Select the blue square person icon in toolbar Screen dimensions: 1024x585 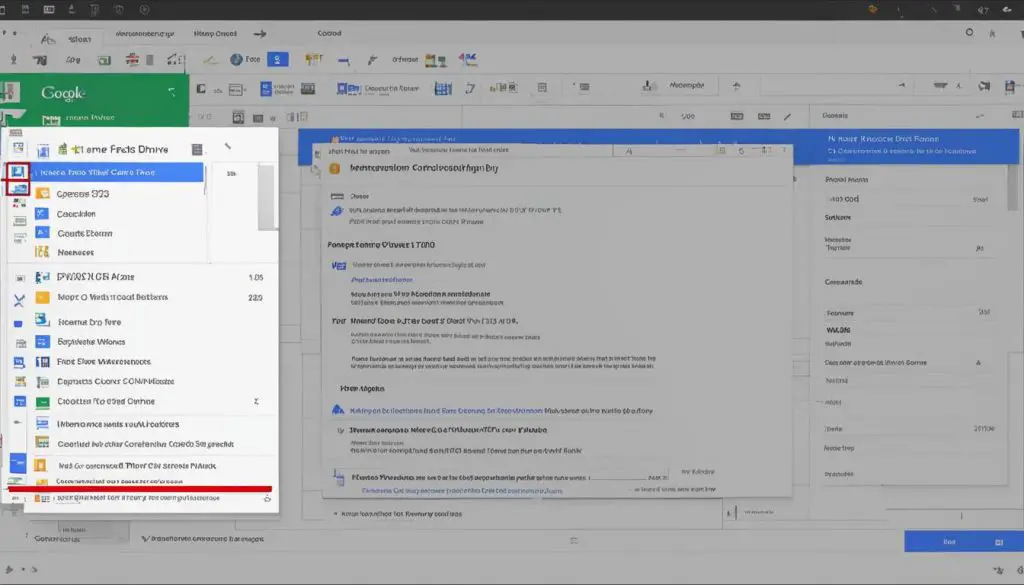278,59
